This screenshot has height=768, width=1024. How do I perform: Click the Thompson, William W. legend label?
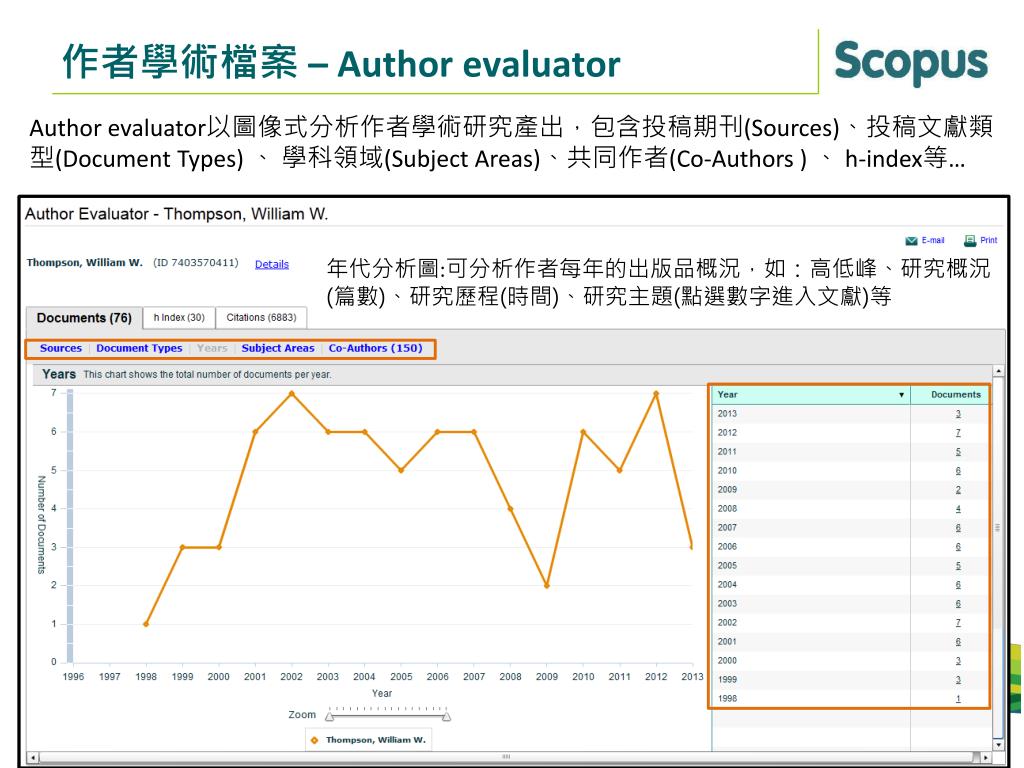pyautogui.click(x=376, y=740)
